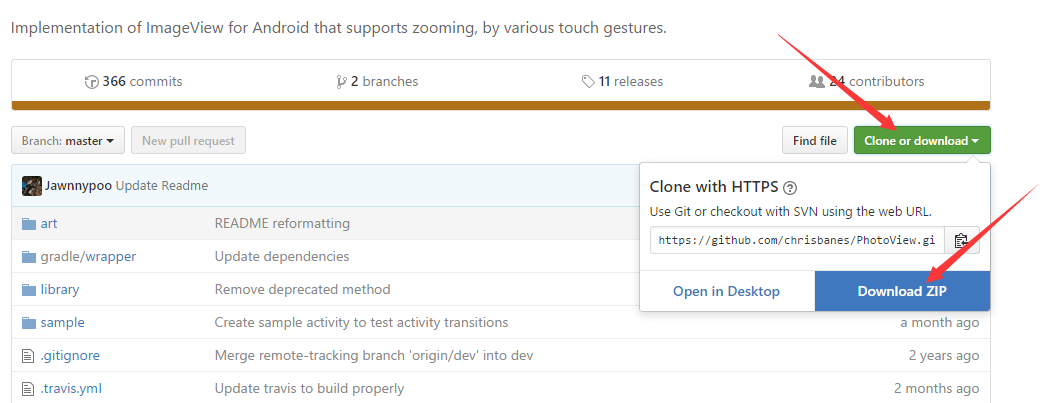Screen dimensions: 1056x403
Task: Click the clipboard copy URL icon
Action: pyautogui.click(x=961, y=240)
